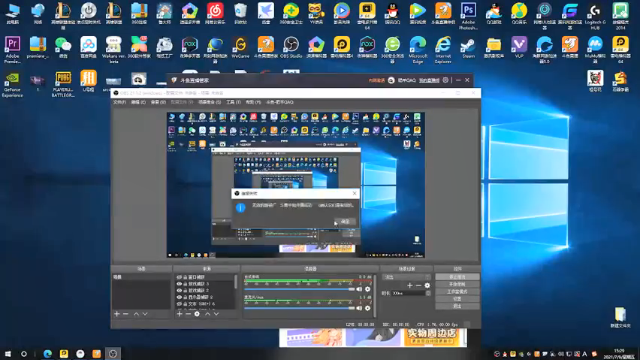Open 设置 Settings from Controls panel
The image size is (640, 360).
457,299
